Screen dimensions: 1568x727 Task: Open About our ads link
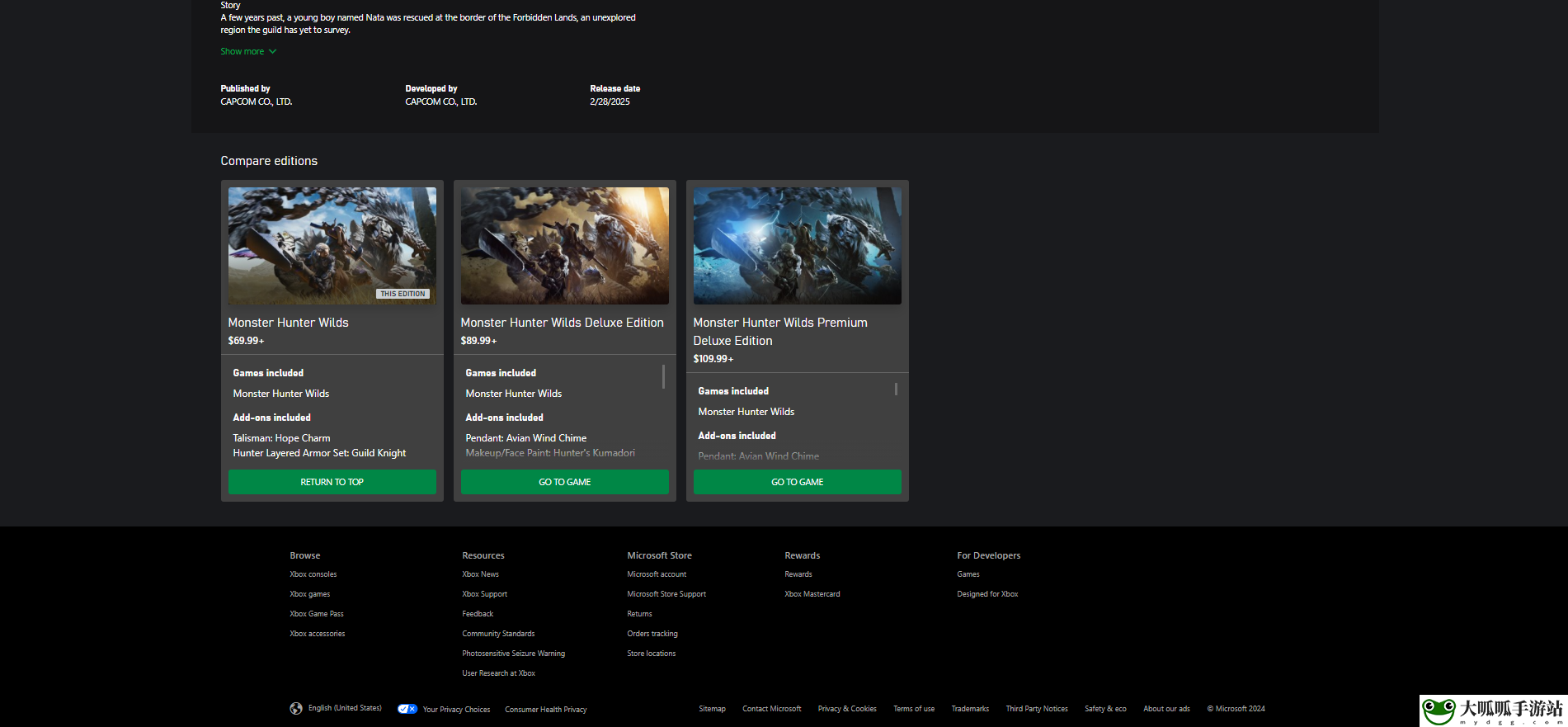[x=1166, y=709]
